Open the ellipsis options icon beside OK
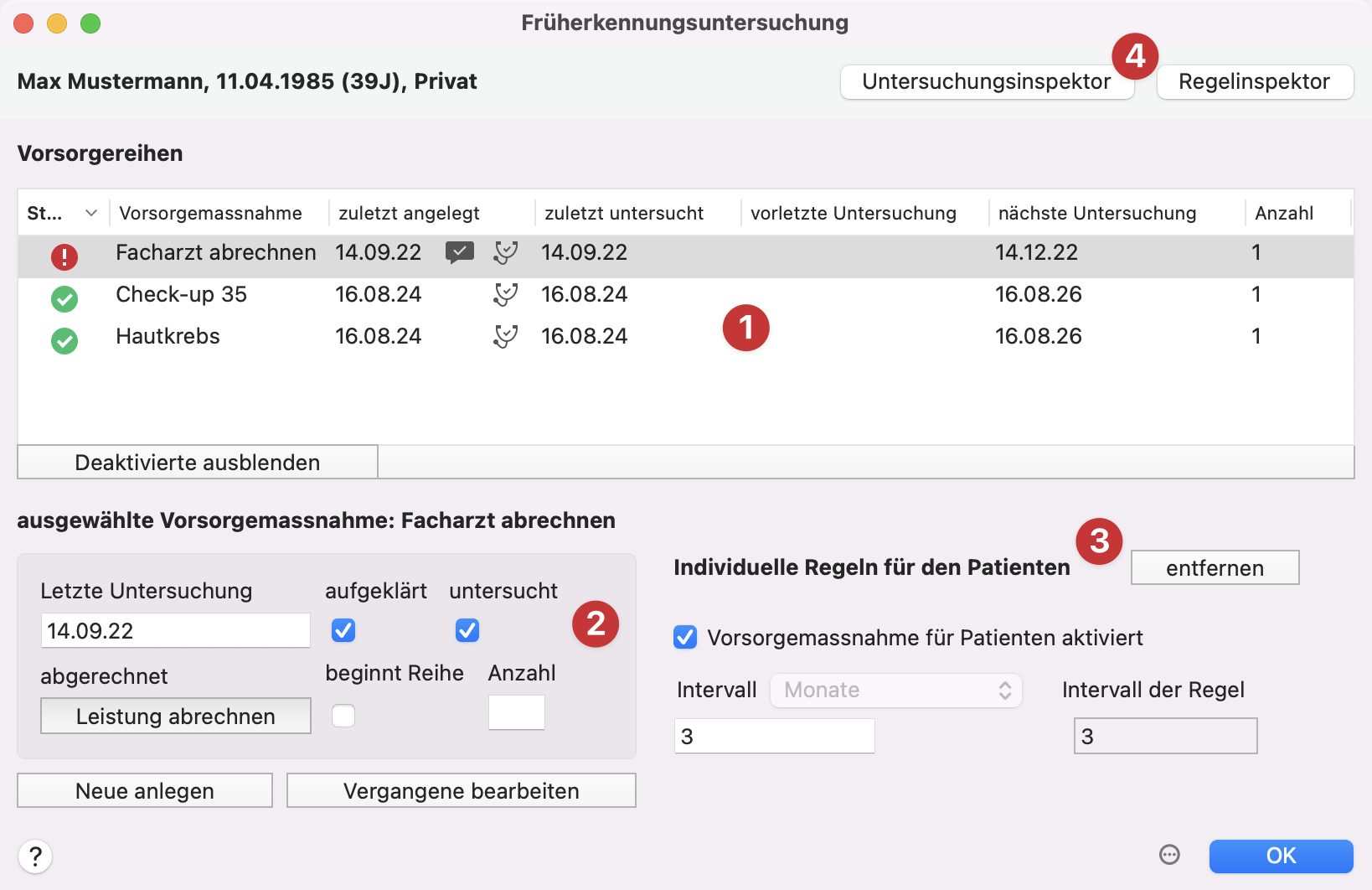This screenshot has height=890, width=1372. point(1169,855)
